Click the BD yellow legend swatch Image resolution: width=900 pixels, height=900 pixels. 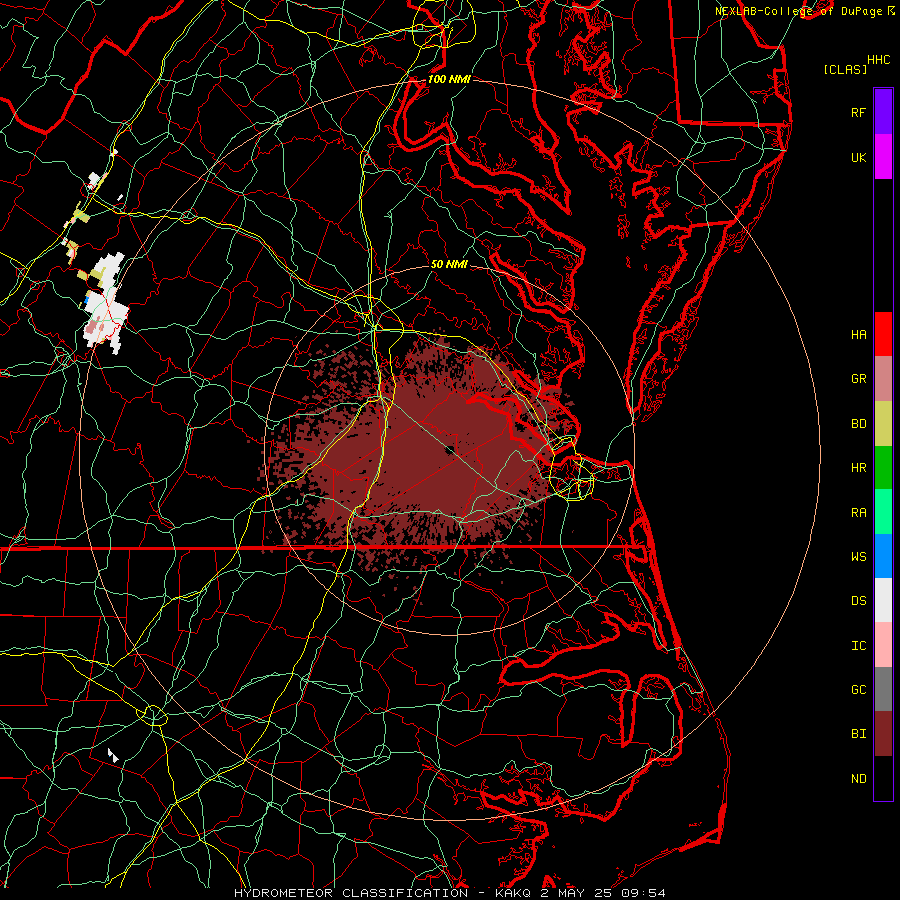point(883,423)
